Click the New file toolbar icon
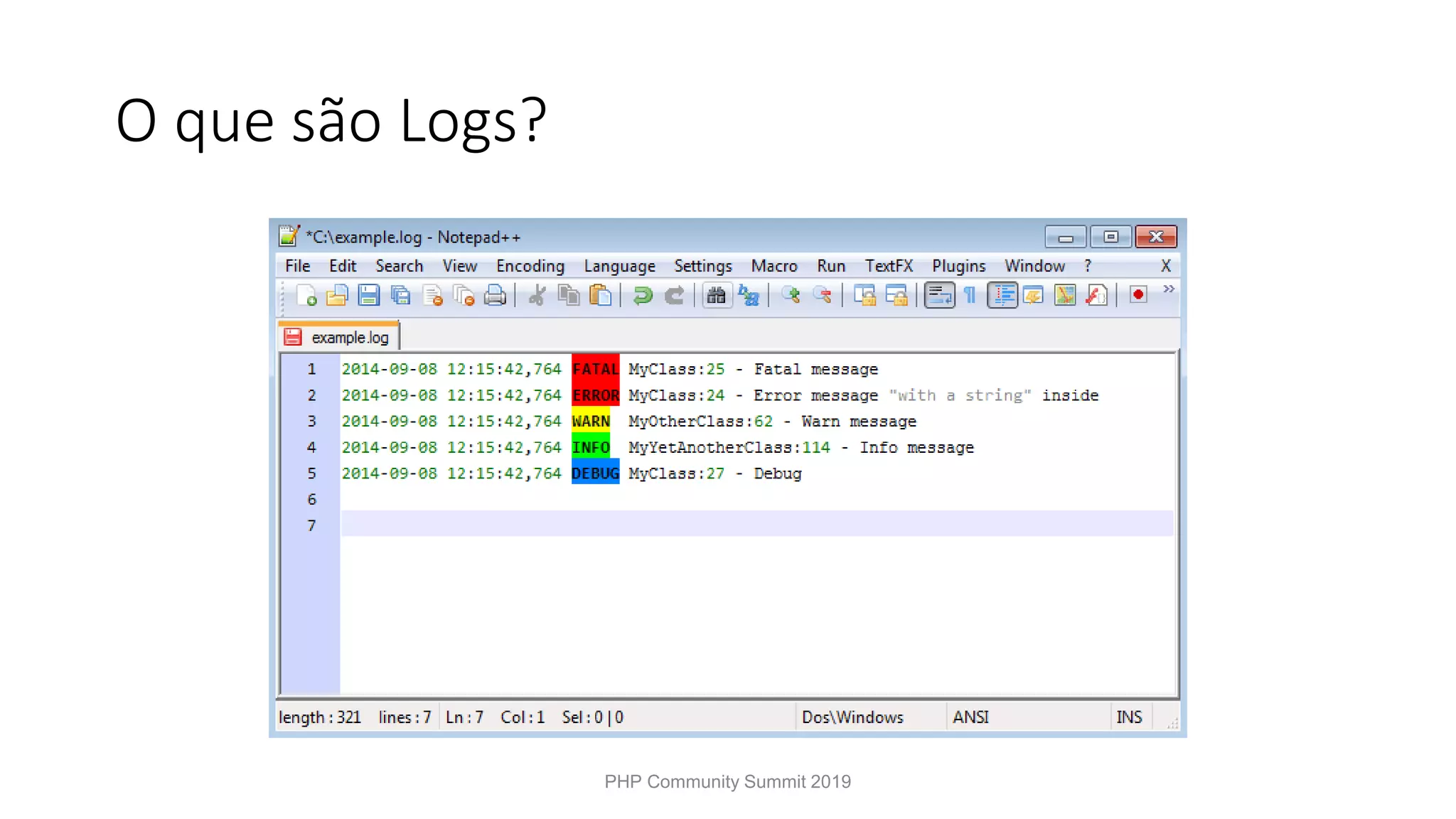 click(x=306, y=295)
